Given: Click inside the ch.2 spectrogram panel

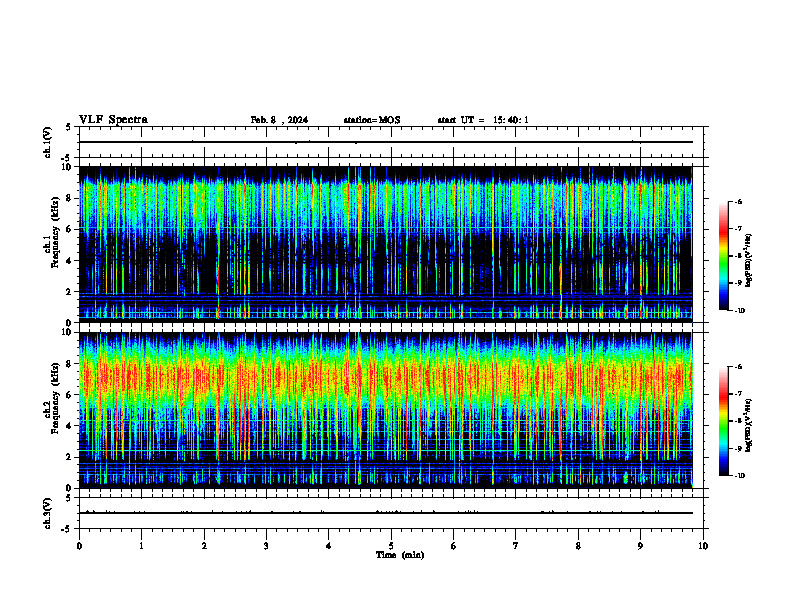Looking at the screenshot, I should 385,410.
